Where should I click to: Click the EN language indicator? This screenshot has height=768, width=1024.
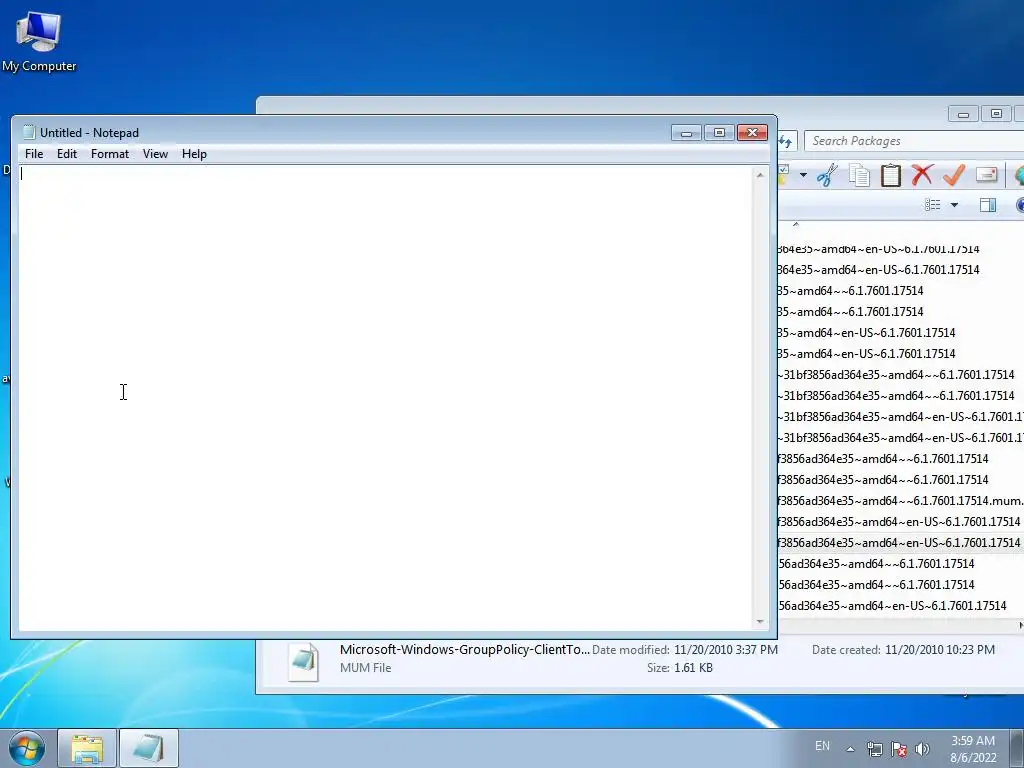[x=822, y=746]
